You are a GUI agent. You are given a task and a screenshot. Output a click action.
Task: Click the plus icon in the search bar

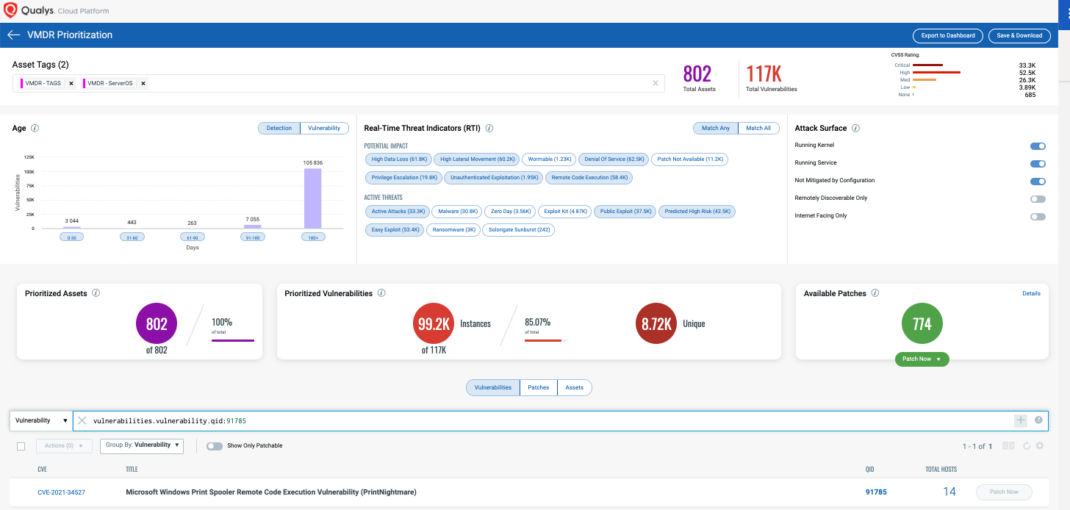(x=1020, y=421)
